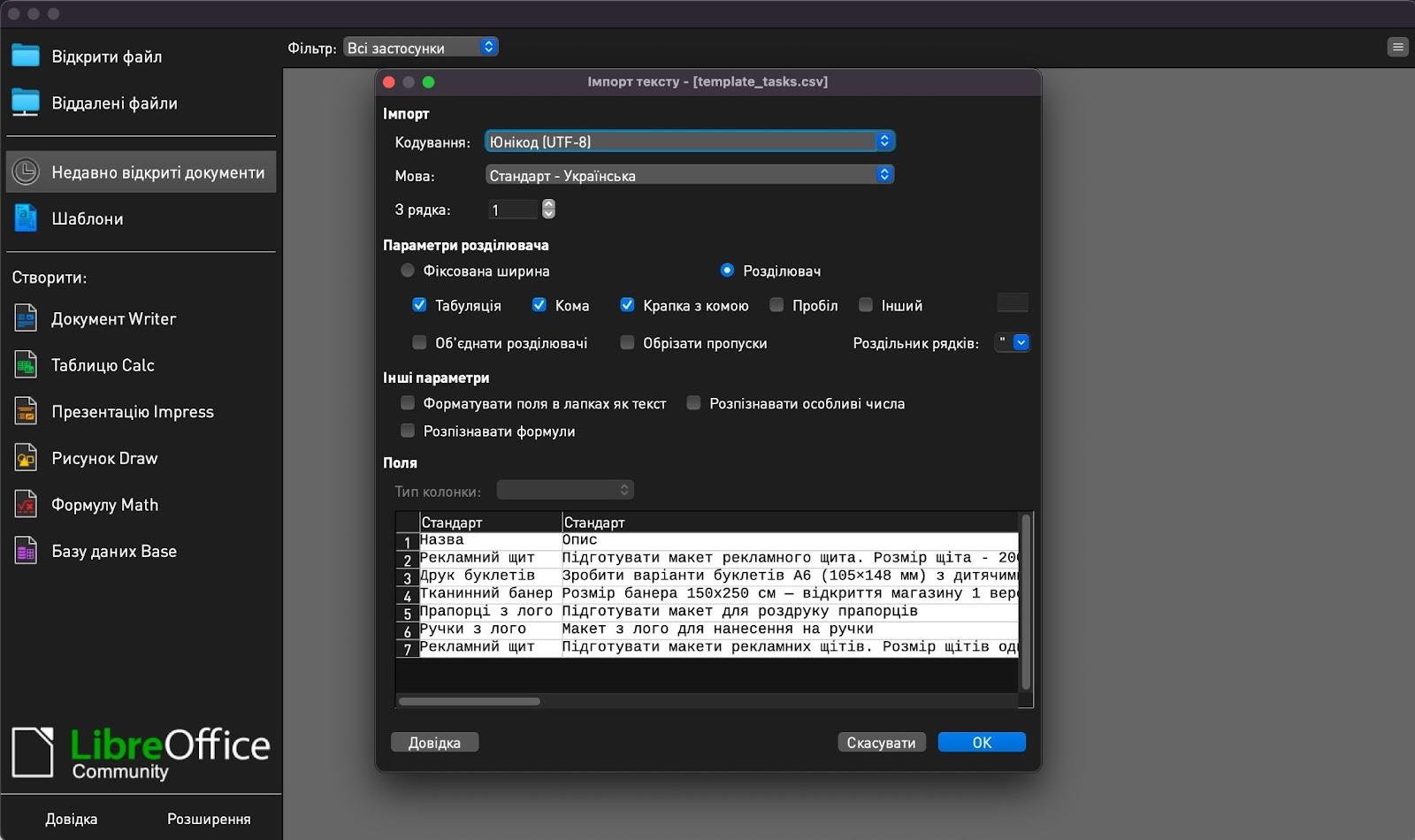Image resolution: width=1415 pixels, height=840 pixels.
Task: Click the Calc Spreadsheet icon
Action: 26,365
